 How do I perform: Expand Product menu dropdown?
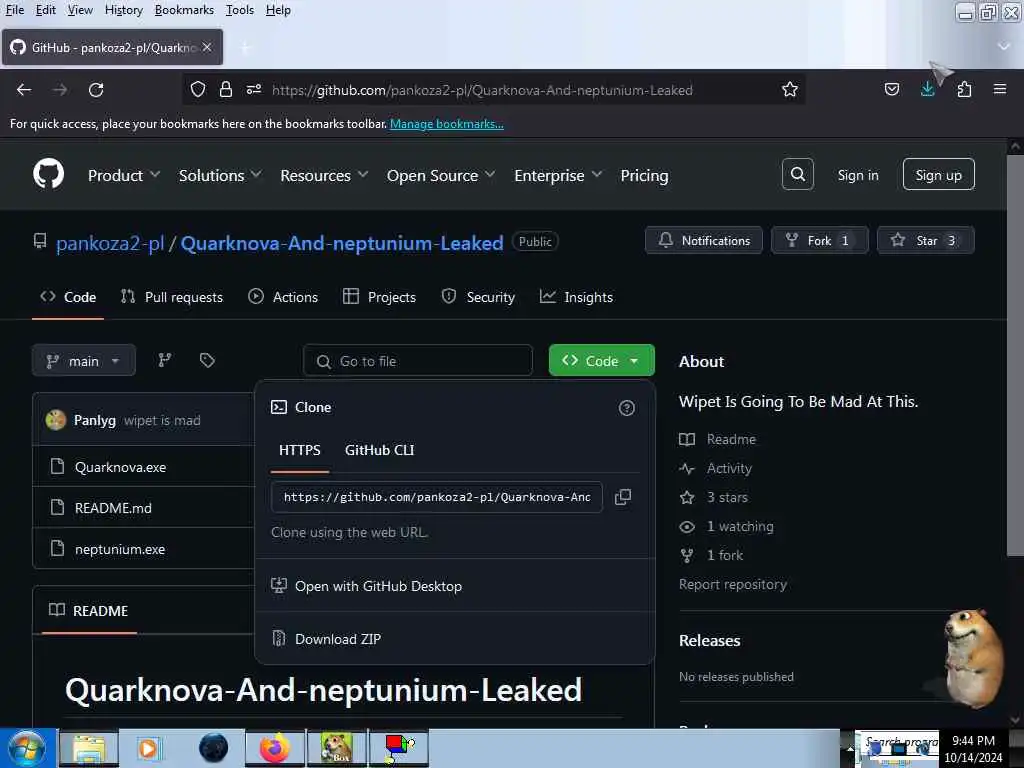pos(124,175)
